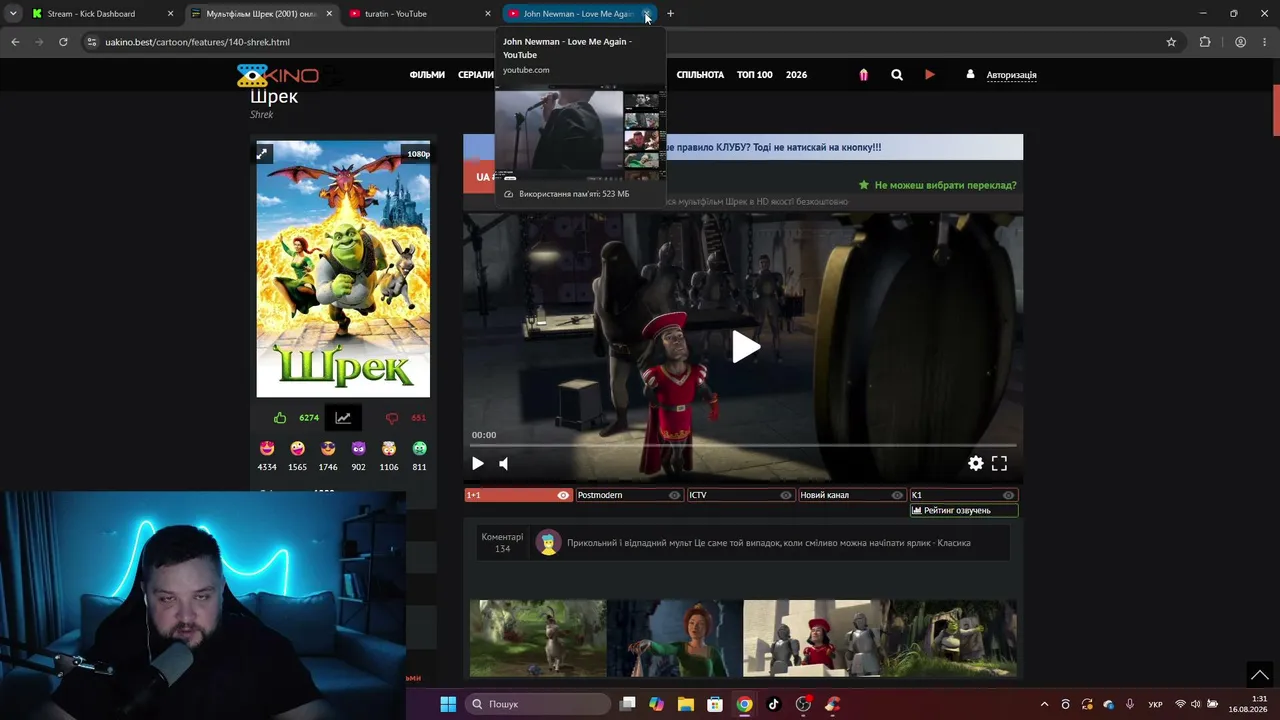Open the Windows Start menu
The image size is (1280, 720).
pyautogui.click(x=448, y=704)
